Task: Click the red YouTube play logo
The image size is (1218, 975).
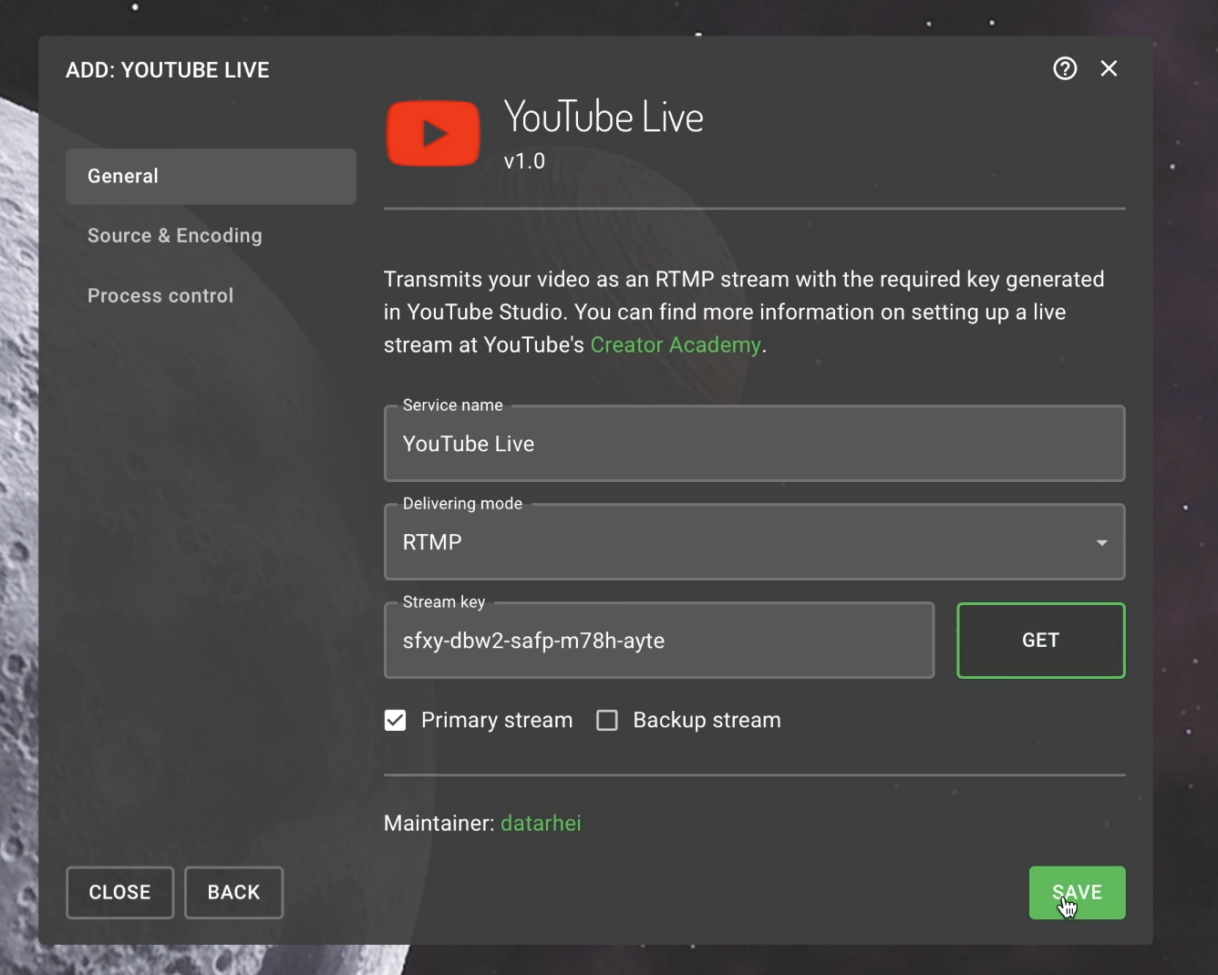Action: point(433,133)
